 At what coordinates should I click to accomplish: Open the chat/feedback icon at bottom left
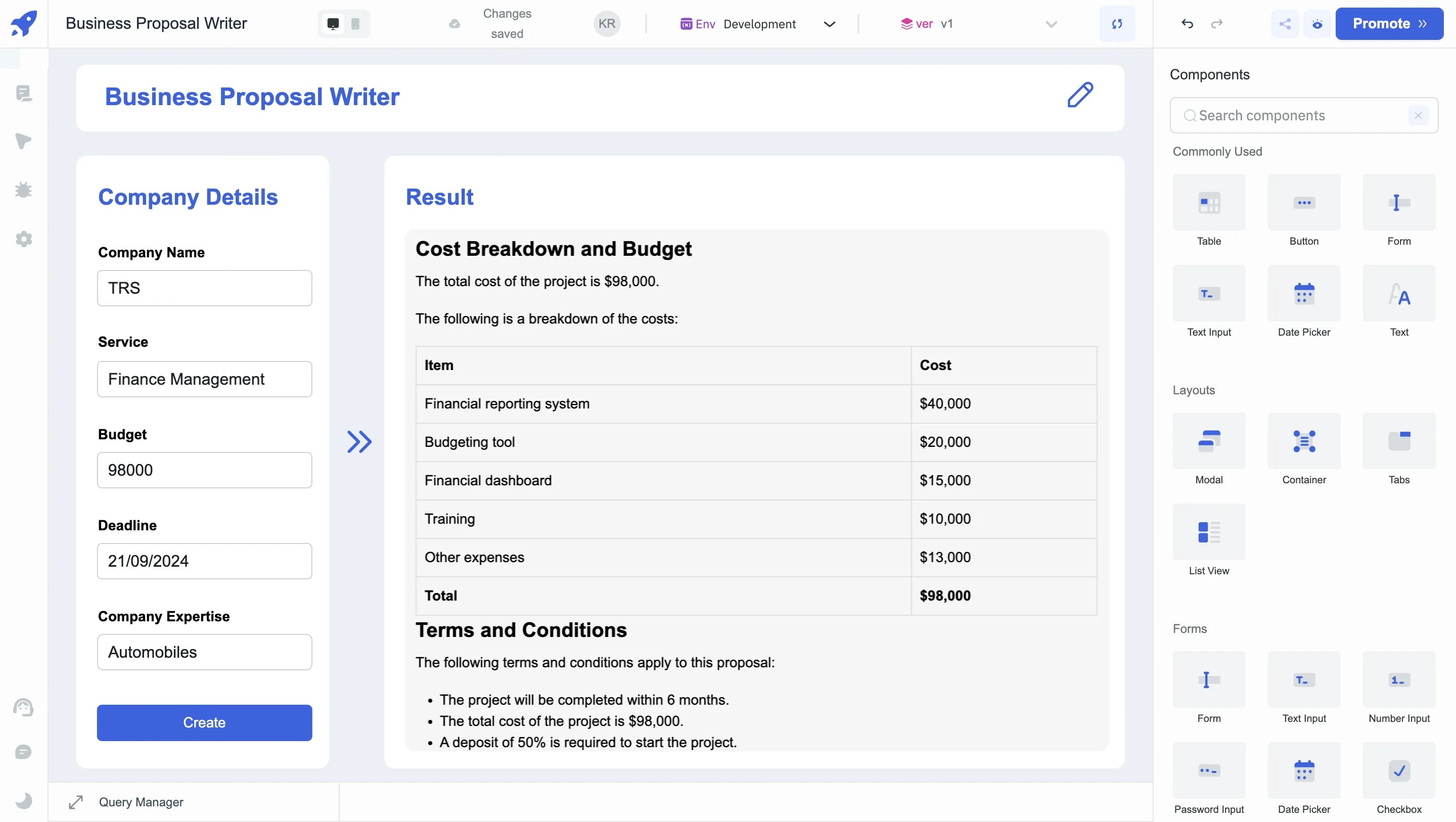pos(23,751)
